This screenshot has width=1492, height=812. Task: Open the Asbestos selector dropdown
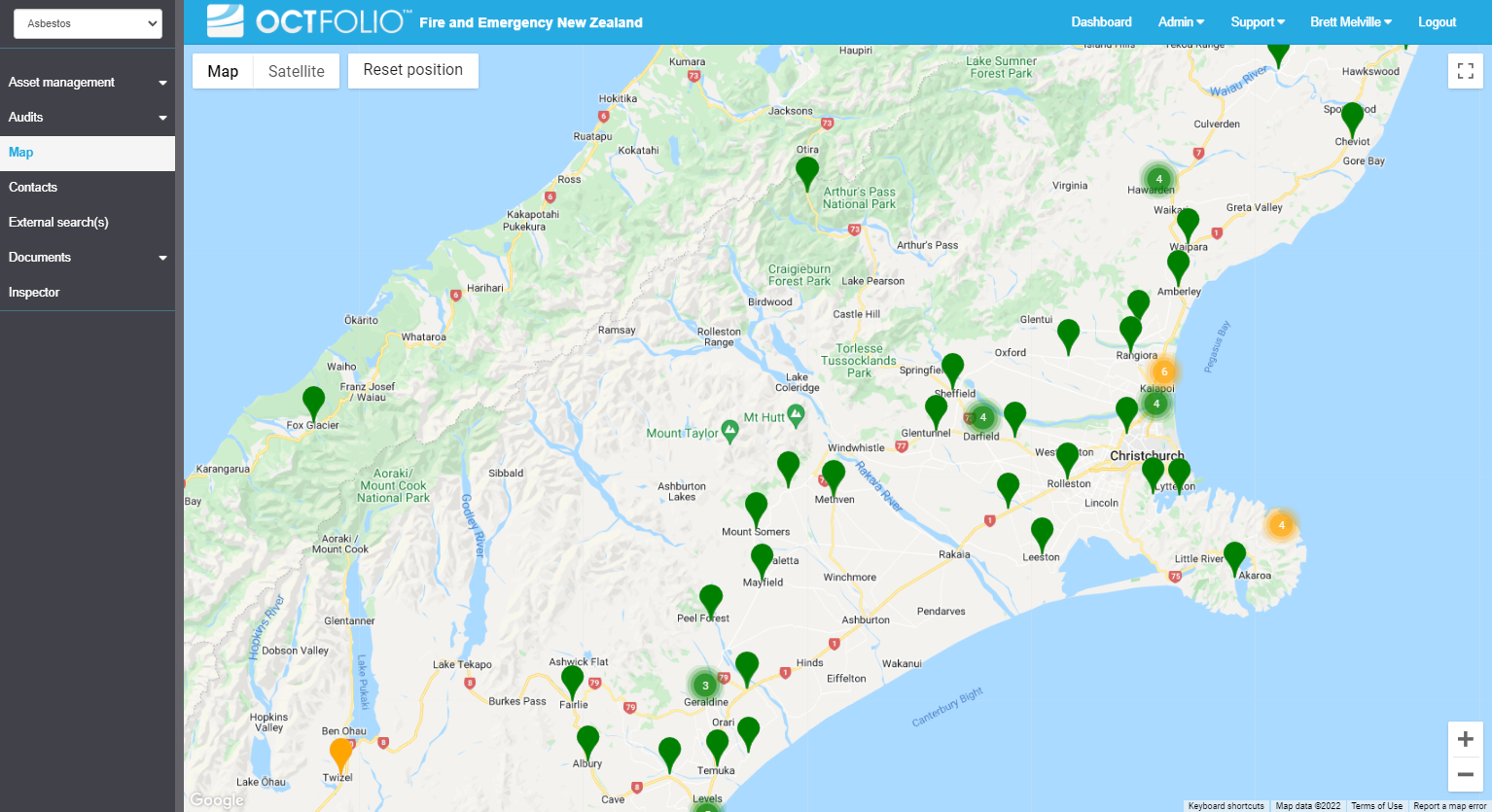[88, 22]
